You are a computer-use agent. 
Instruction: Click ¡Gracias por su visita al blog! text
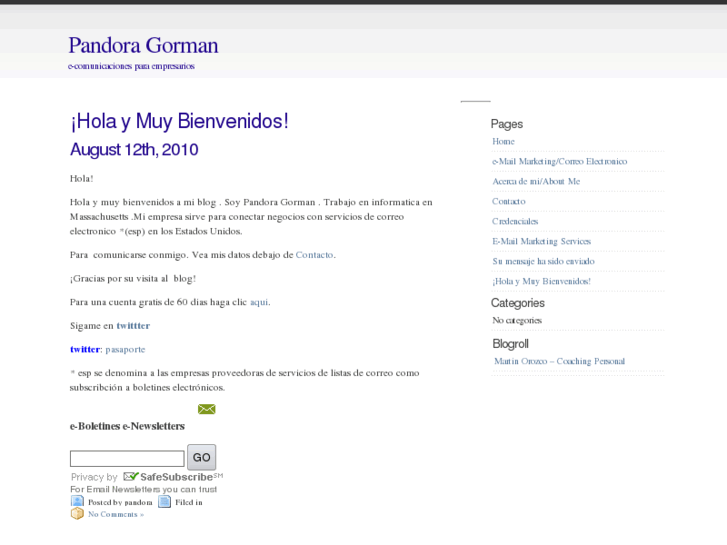(x=133, y=278)
